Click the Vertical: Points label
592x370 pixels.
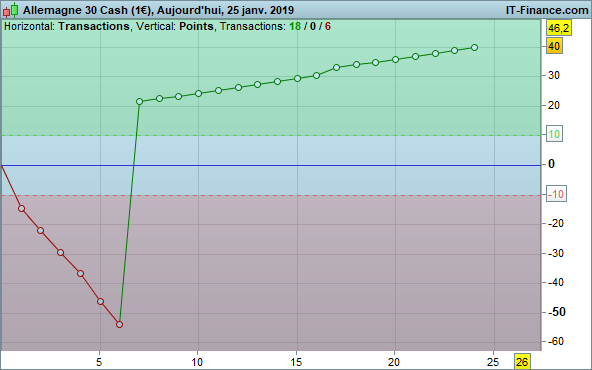175,26
